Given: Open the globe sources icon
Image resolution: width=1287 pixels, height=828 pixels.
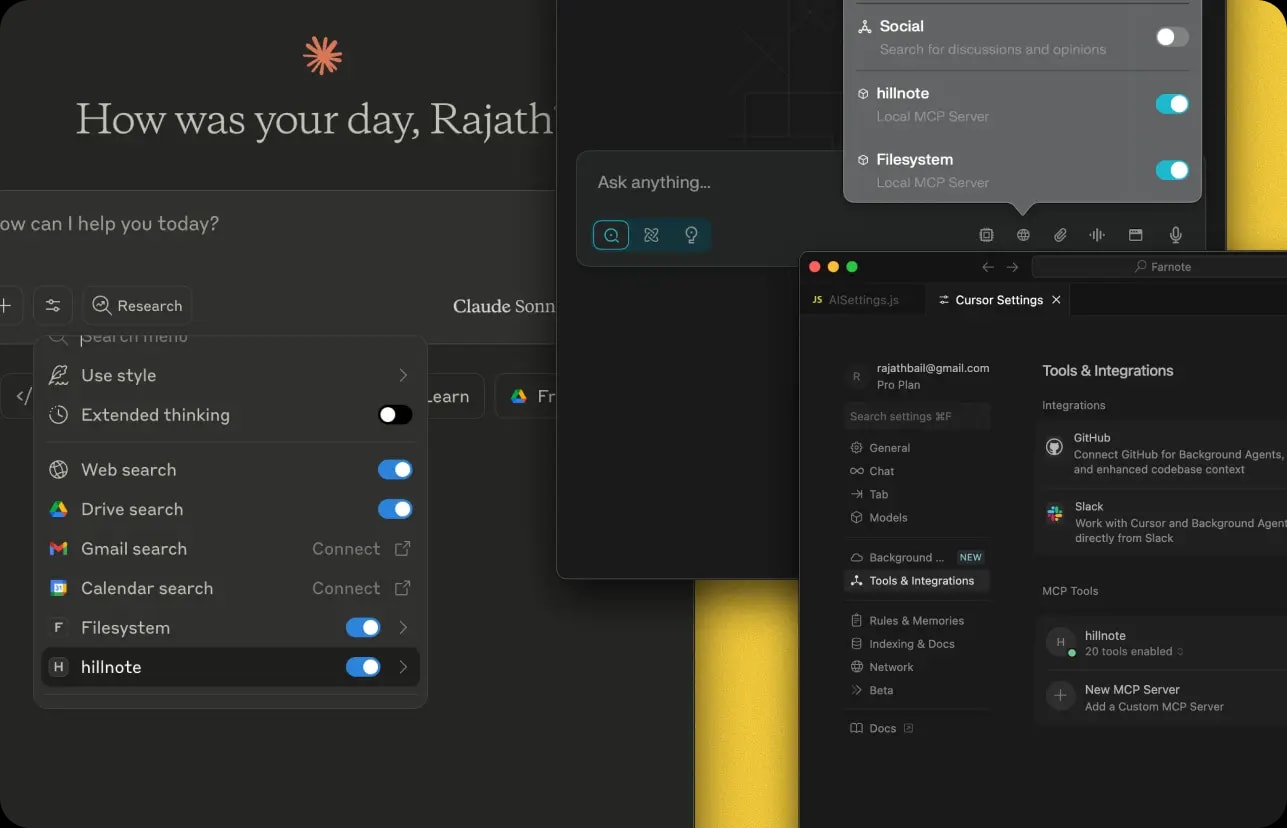Looking at the screenshot, I should 1023,235.
